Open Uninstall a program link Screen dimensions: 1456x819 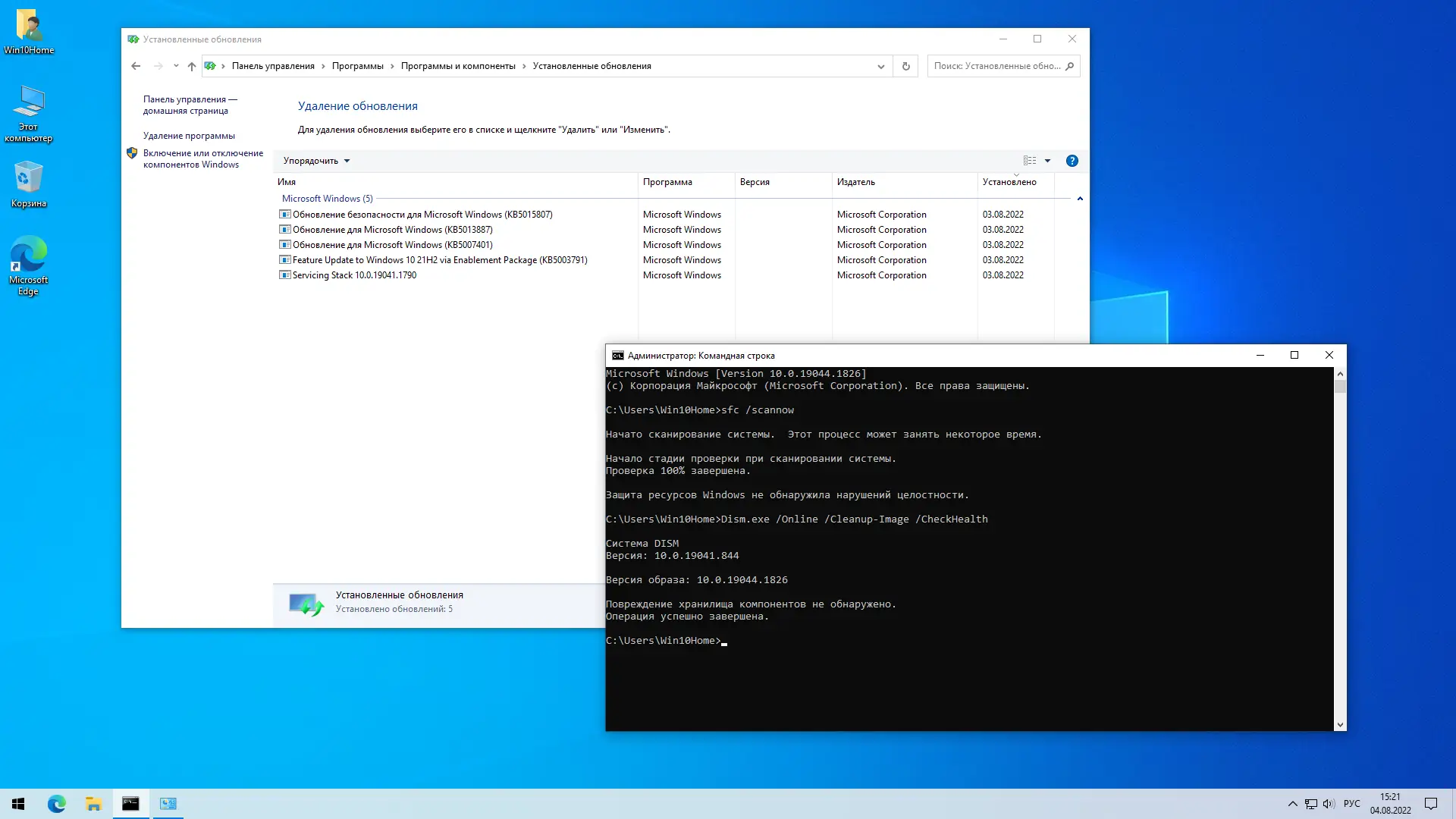189,136
